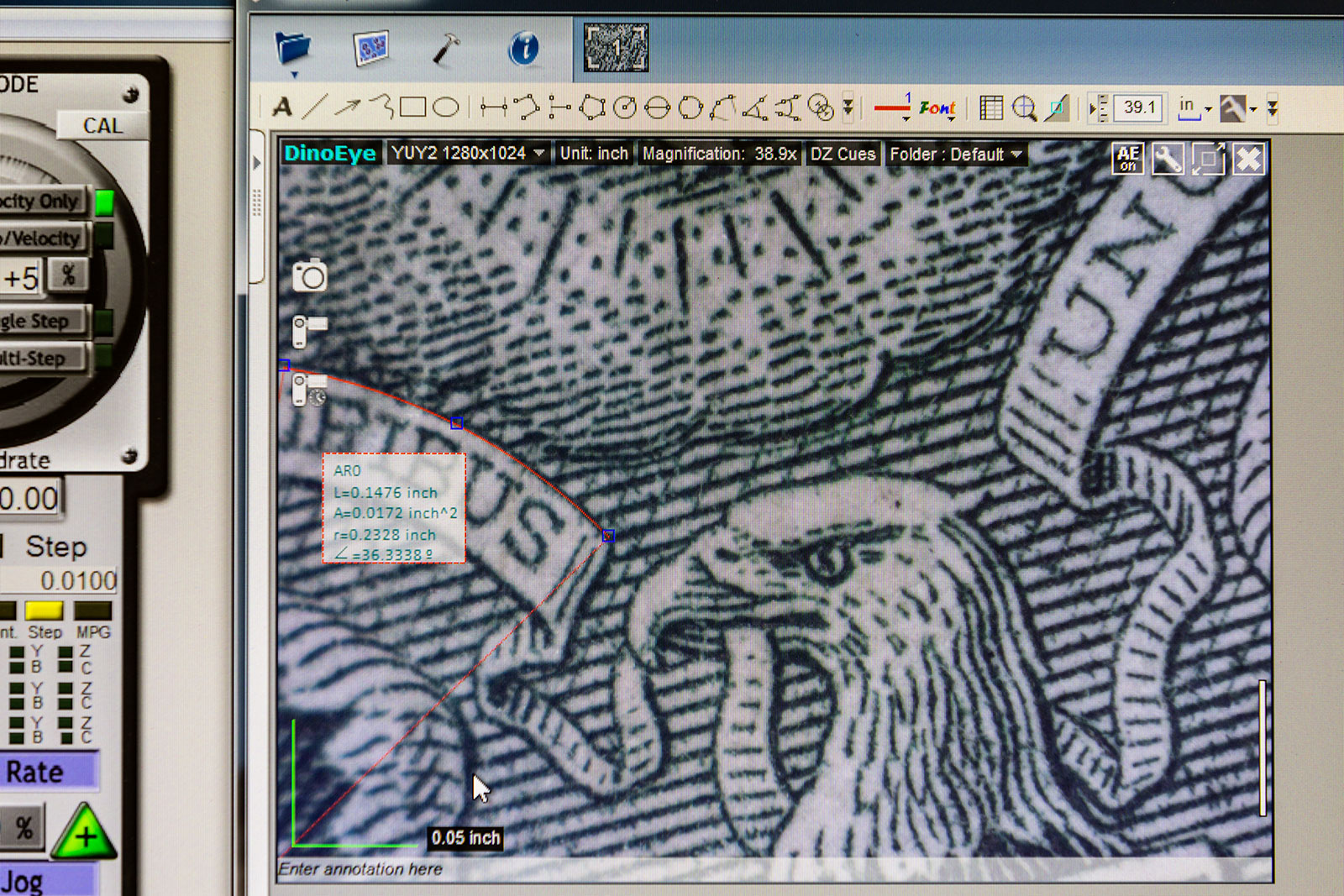Image resolution: width=1344 pixels, height=896 pixels.
Task: Select the polygon measurement tool
Action: coord(592,107)
